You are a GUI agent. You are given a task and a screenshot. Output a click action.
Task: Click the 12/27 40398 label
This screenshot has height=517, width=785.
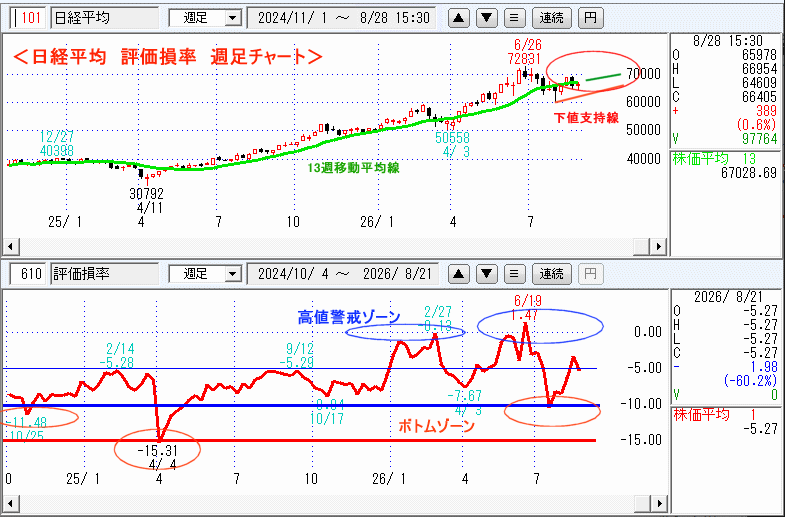(57, 144)
